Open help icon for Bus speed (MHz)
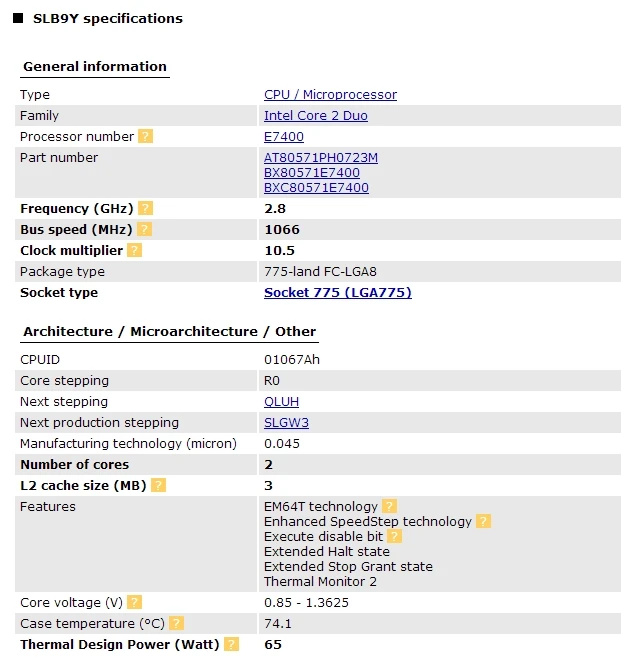621x667 pixels. 148,229
